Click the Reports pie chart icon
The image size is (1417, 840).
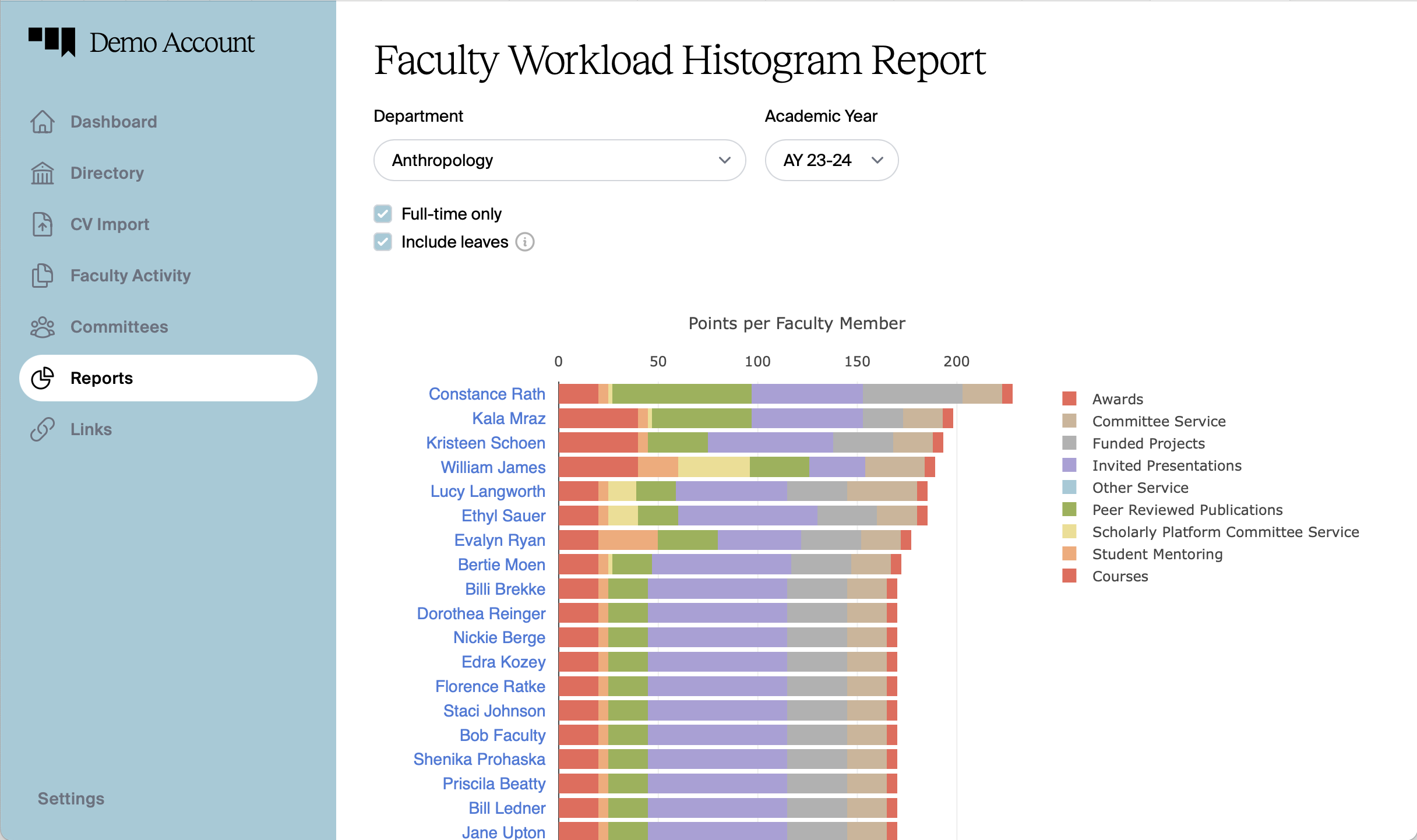(x=43, y=378)
